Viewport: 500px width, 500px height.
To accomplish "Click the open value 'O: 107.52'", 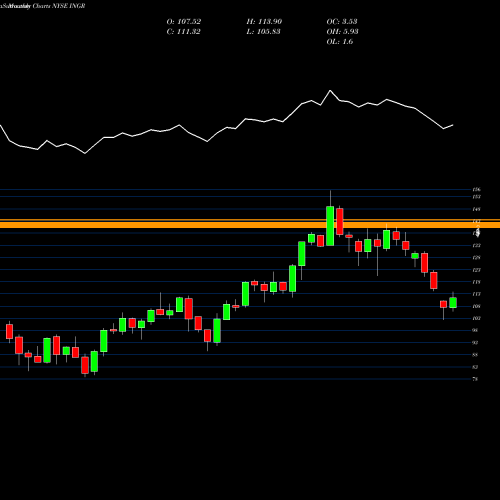I will coord(184,22).
